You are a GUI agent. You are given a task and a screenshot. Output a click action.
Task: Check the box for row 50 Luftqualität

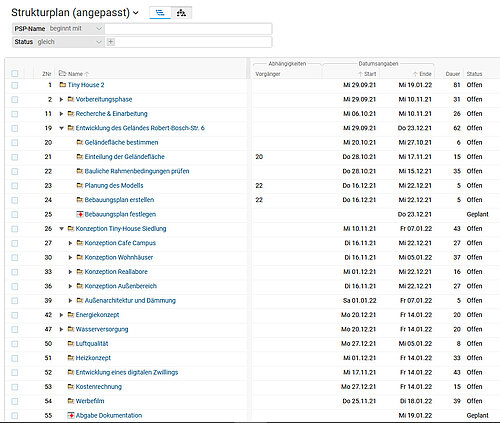tap(15, 344)
